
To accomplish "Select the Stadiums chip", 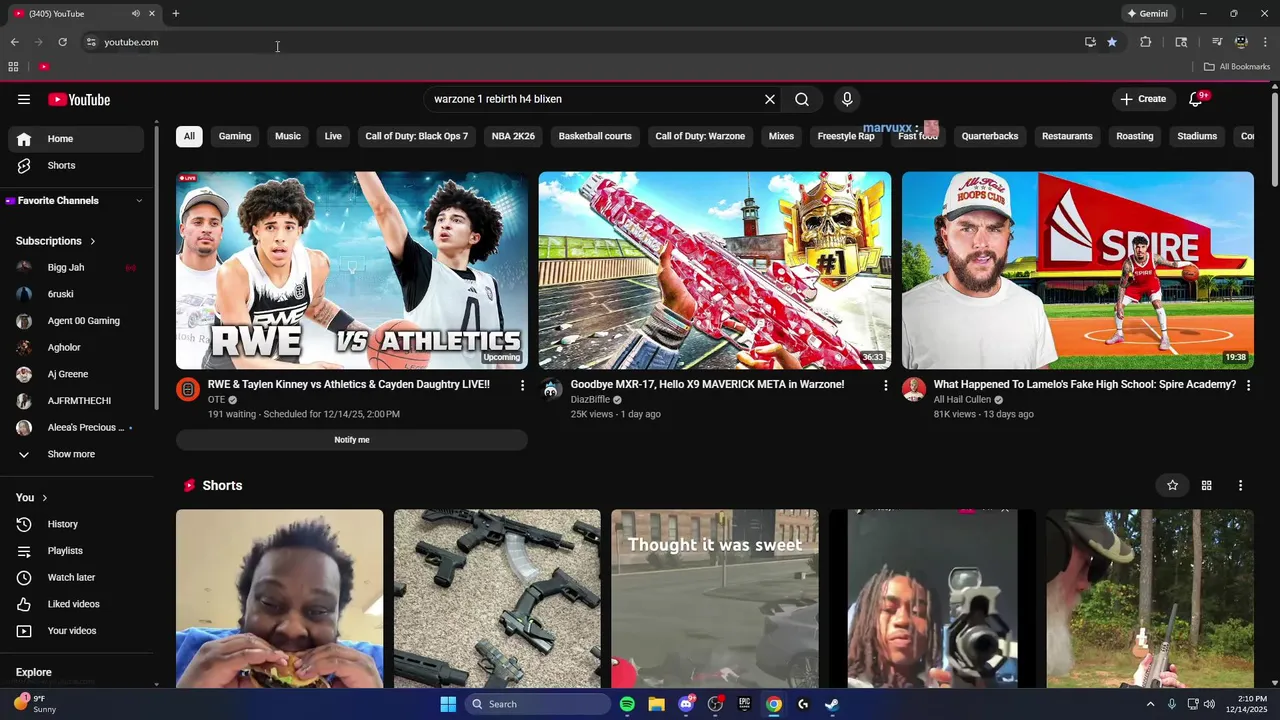I will [1197, 136].
